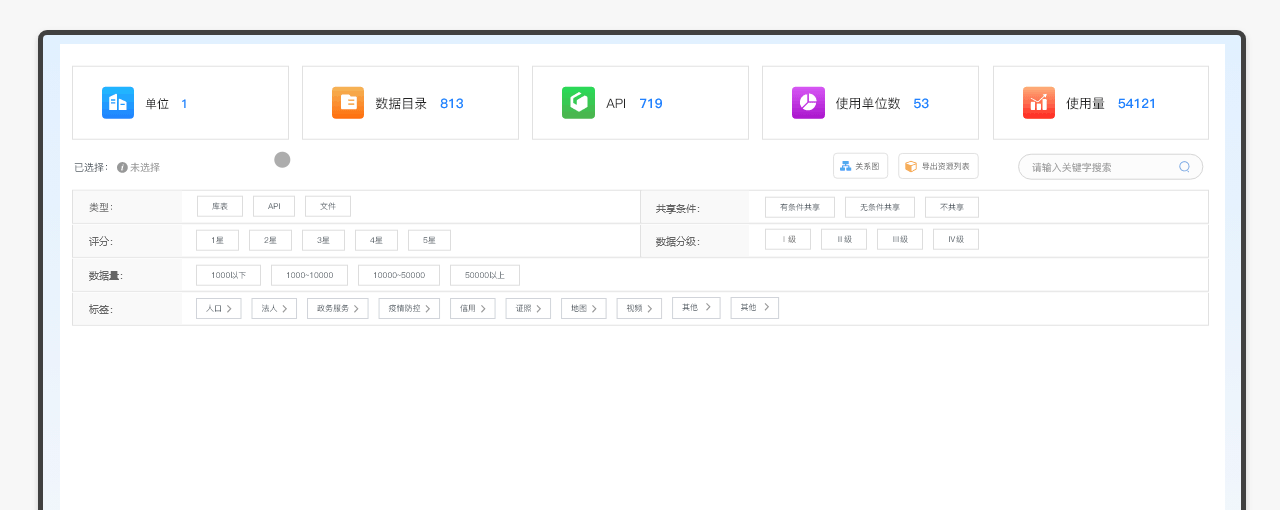
Task: Select the IV级 data grade filter
Action: pos(956,239)
